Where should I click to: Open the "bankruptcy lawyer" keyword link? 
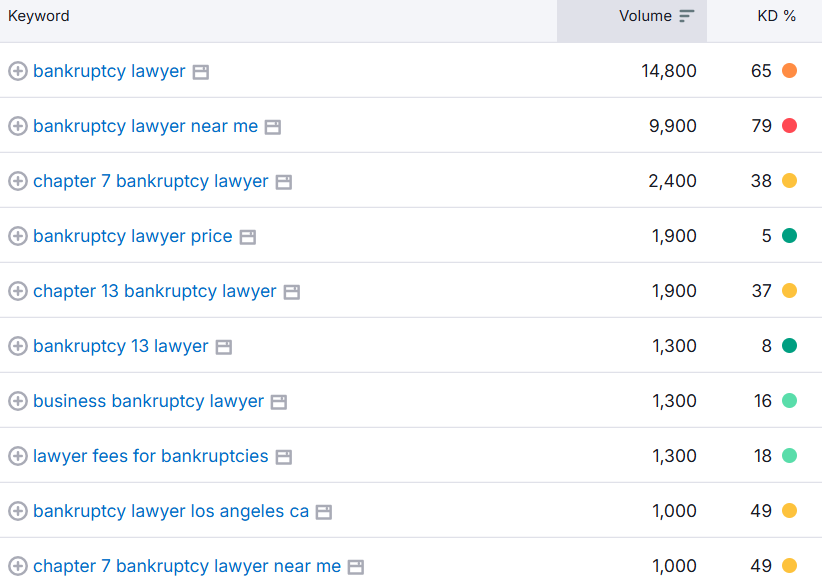pyautogui.click(x=109, y=71)
